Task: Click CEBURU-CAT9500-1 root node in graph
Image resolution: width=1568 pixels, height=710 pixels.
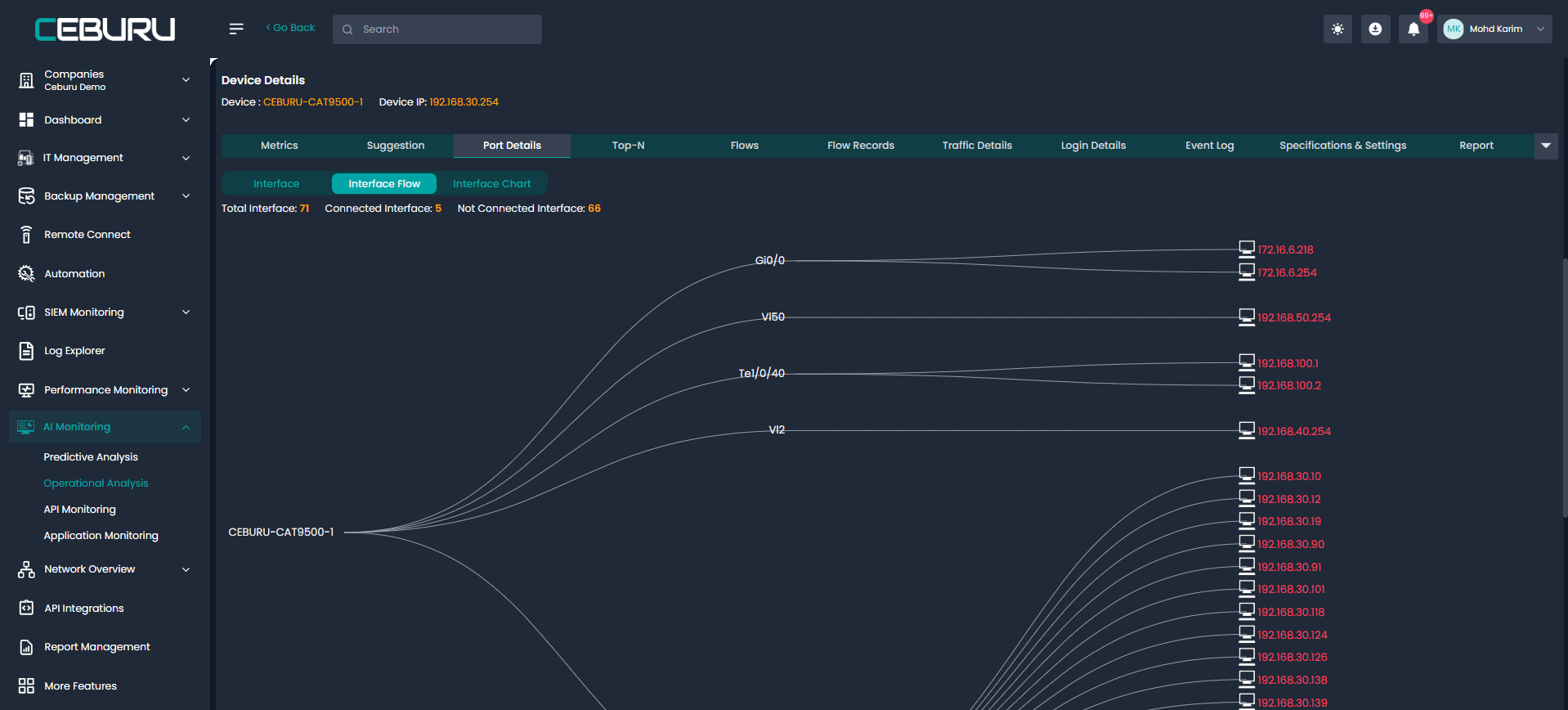Action: point(281,532)
